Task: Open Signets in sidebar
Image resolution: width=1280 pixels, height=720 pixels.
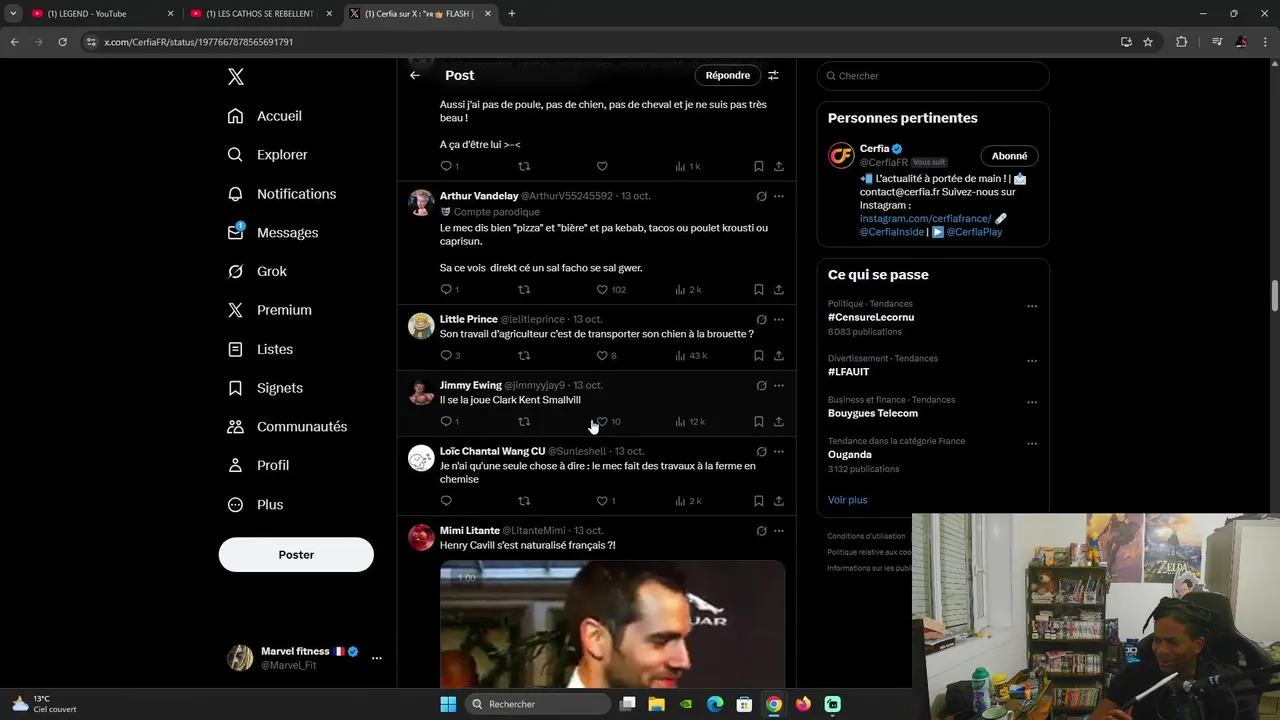Action: 265,388
